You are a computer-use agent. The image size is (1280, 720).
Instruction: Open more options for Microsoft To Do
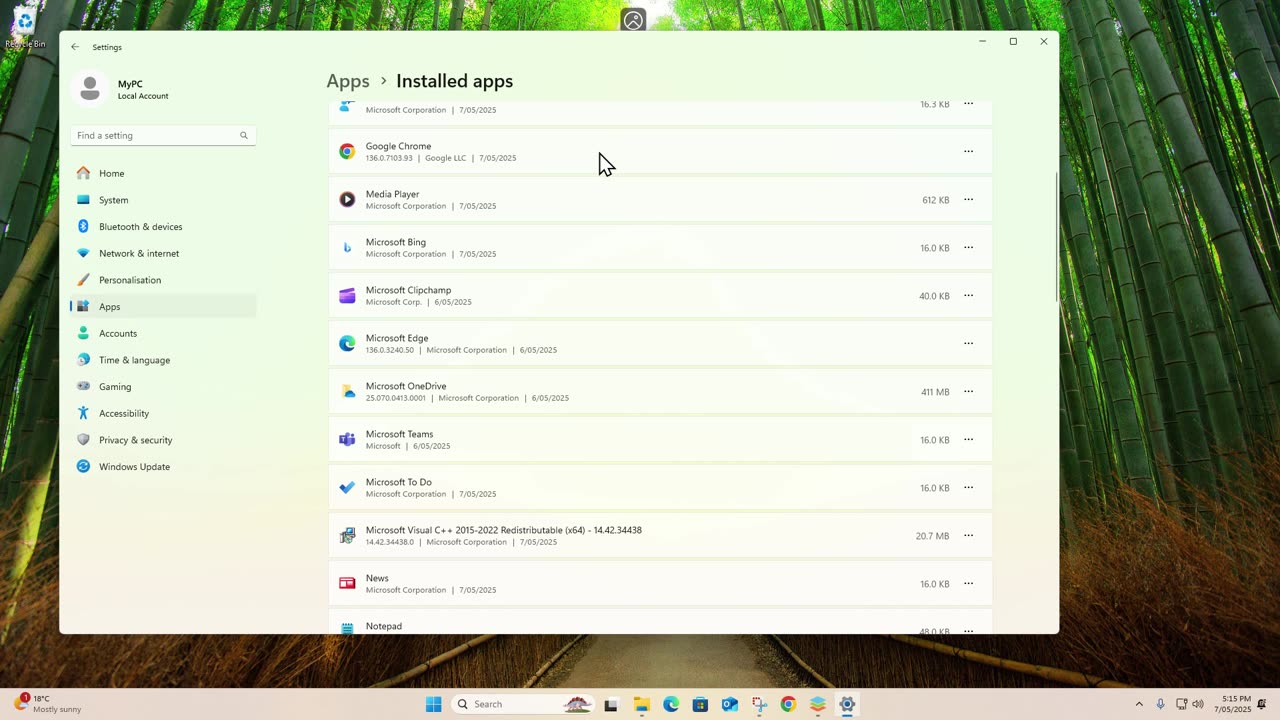click(x=968, y=488)
